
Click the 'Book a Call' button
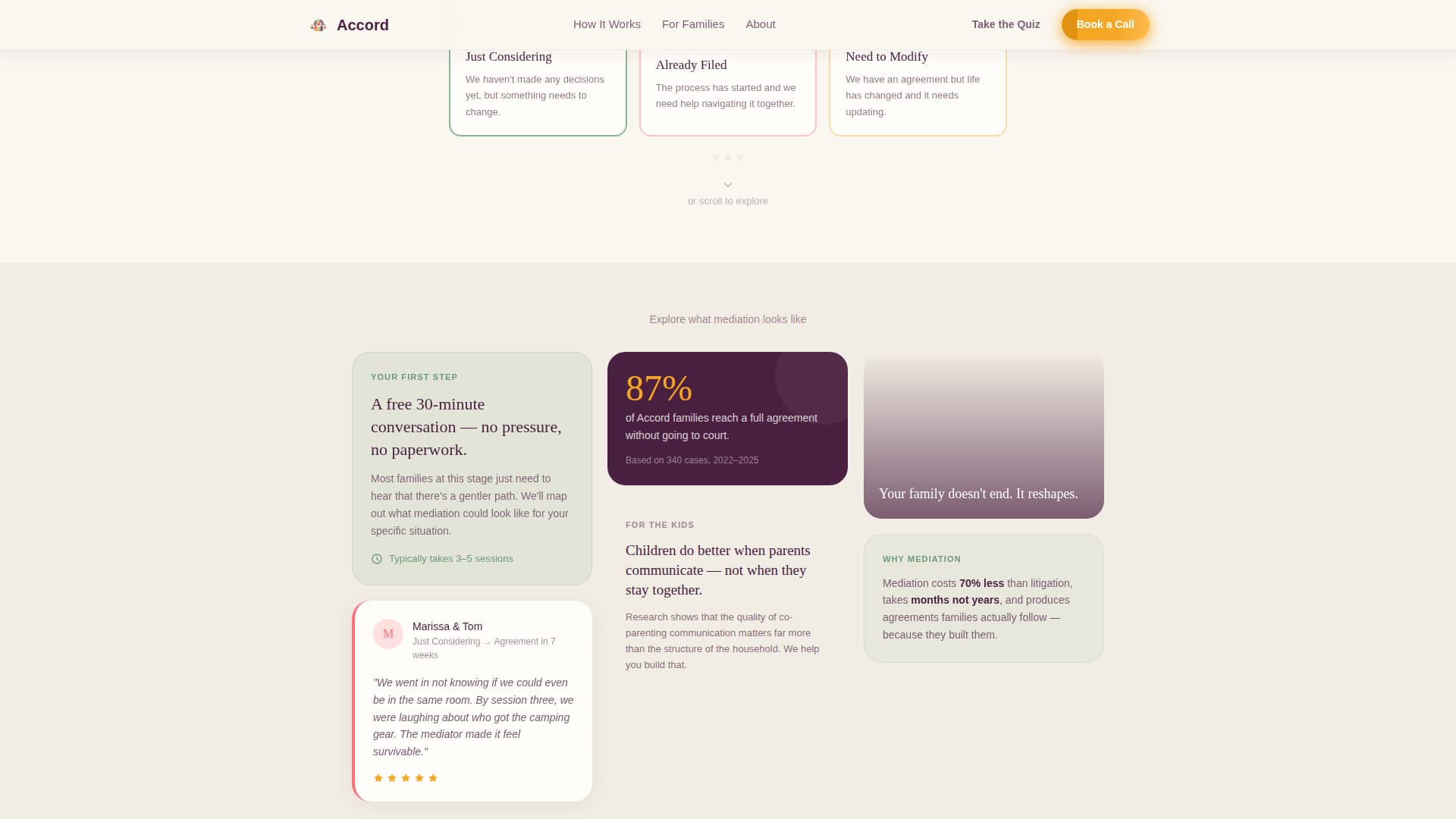click(x=1105, y=24)
